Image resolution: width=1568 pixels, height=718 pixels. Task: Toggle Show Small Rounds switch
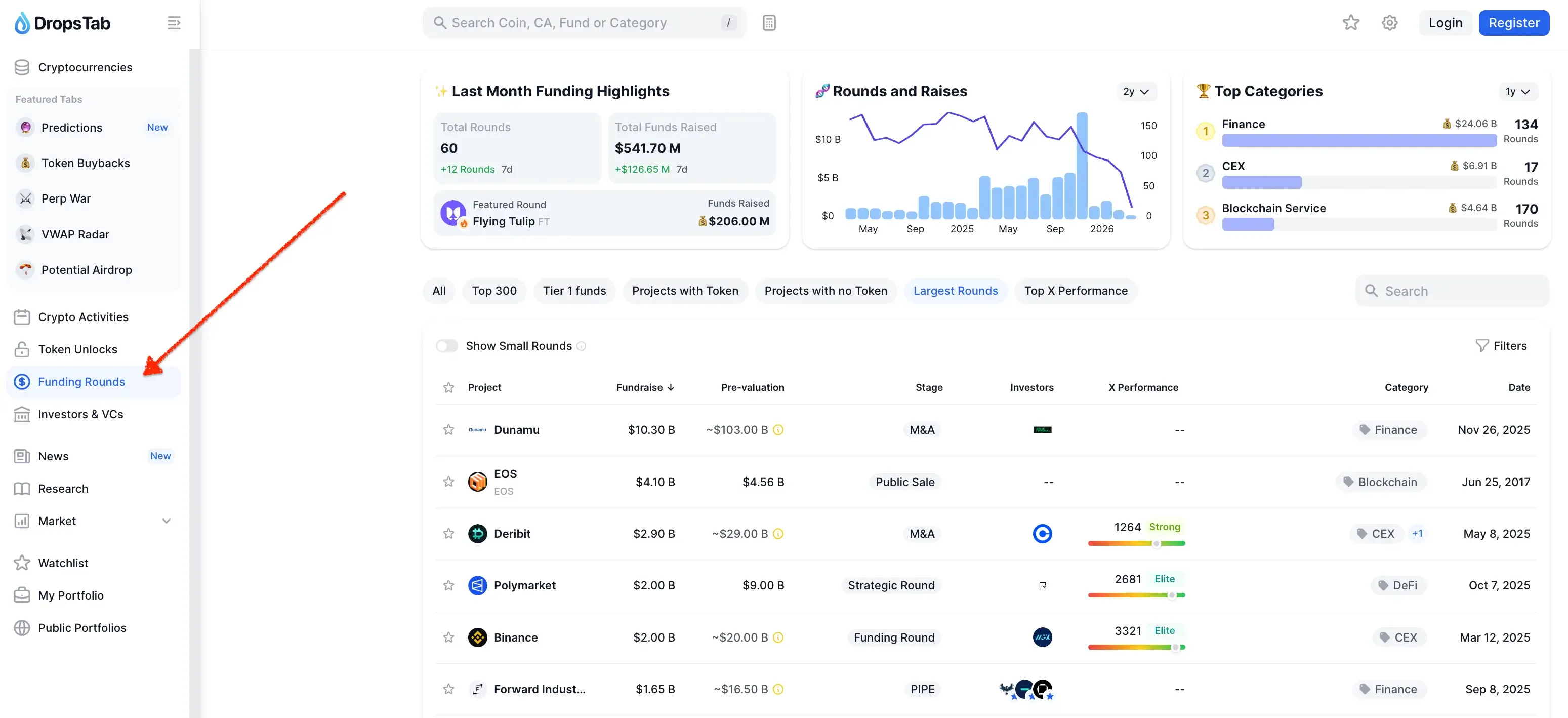(x=447, y=346)
